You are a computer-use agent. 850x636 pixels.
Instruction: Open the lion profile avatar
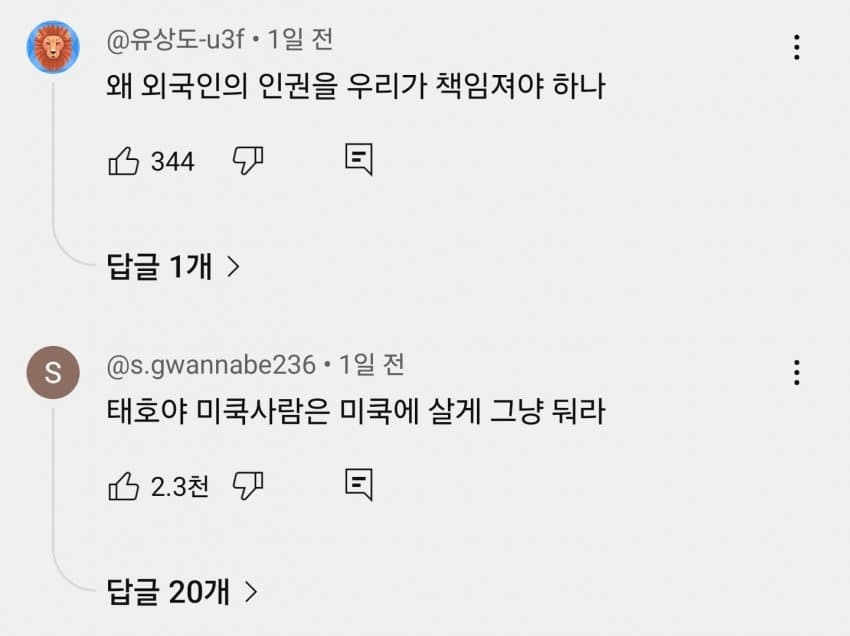(53, 47)
